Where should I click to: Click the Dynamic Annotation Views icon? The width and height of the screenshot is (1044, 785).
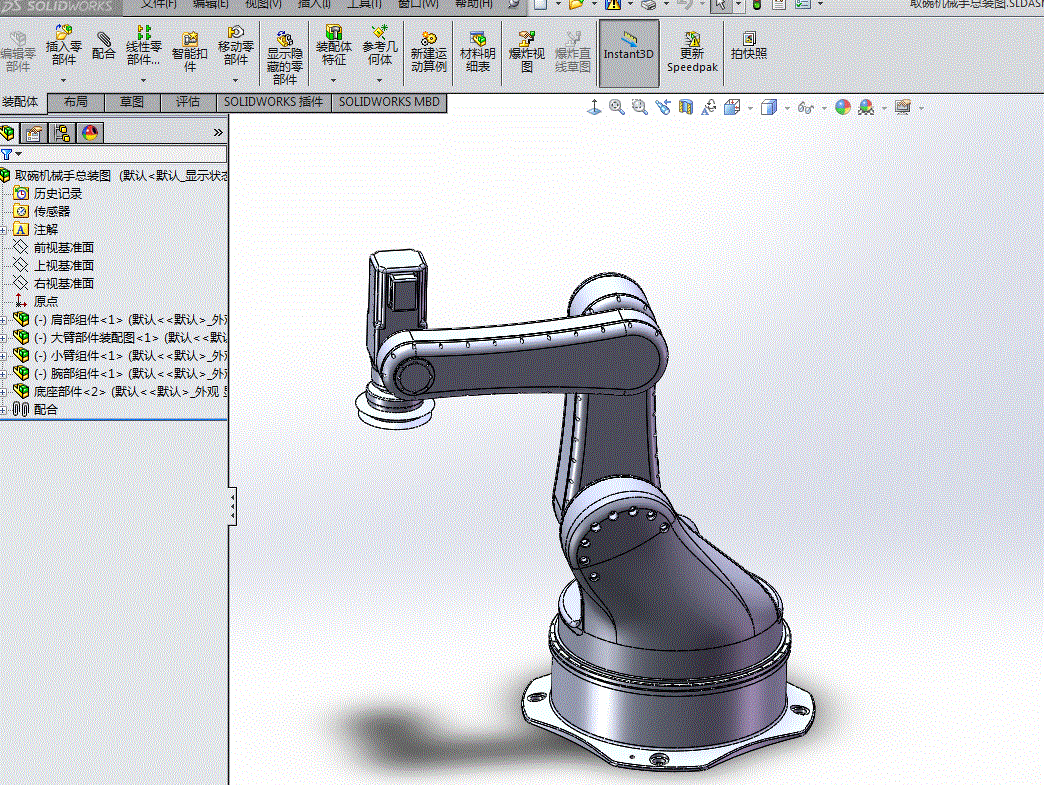click(x=708, y=107)
